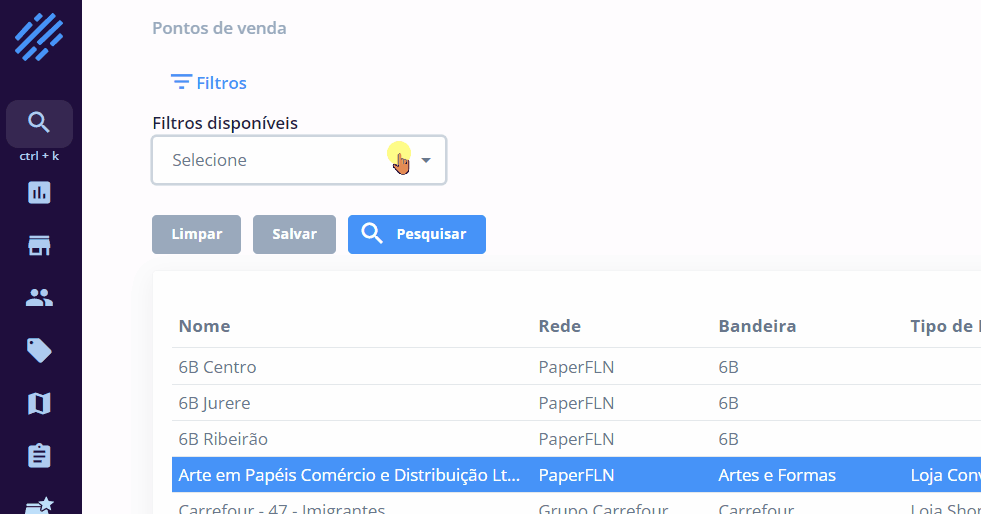This screenshot has width=981, height=514.
Task: Select the Carrefour - 47 - Imigrantes row
Action: pos(576,504)
